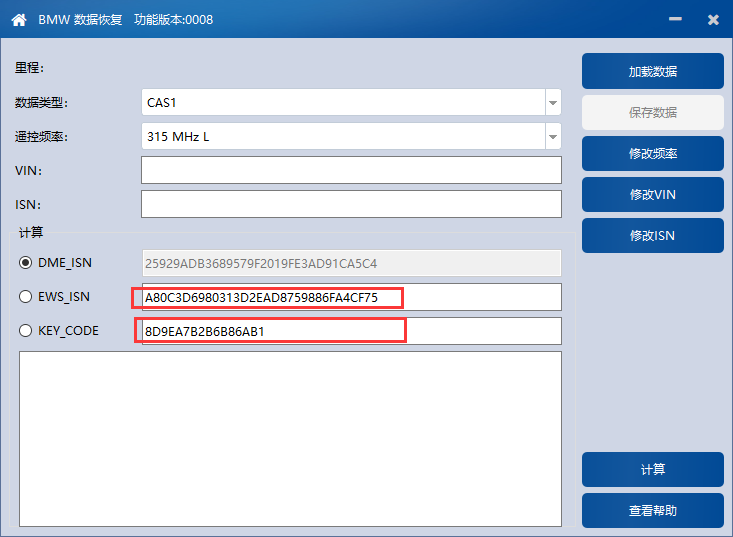Click the DME_ISN value field
Image resolution: width=733 pixels, height=537 pixels.
[x=351, y=263]
